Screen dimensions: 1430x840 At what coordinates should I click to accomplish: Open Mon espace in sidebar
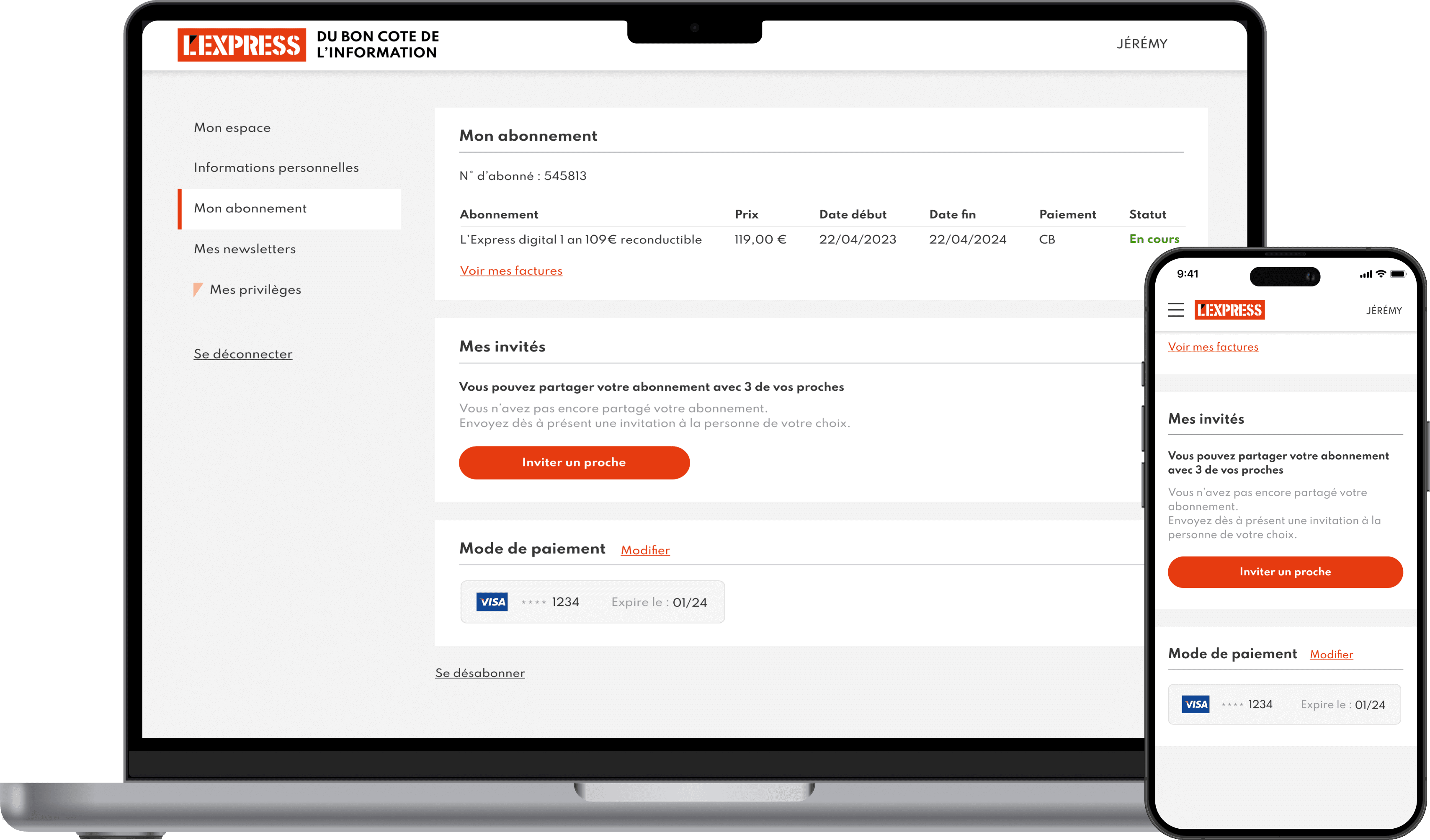232,128
